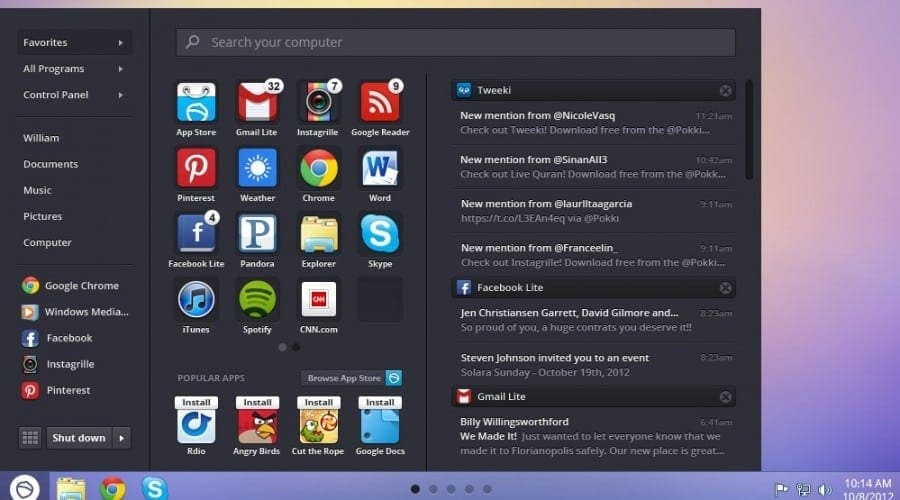
Task: Dismiss the Tweeki notification group
Action: 725,91
